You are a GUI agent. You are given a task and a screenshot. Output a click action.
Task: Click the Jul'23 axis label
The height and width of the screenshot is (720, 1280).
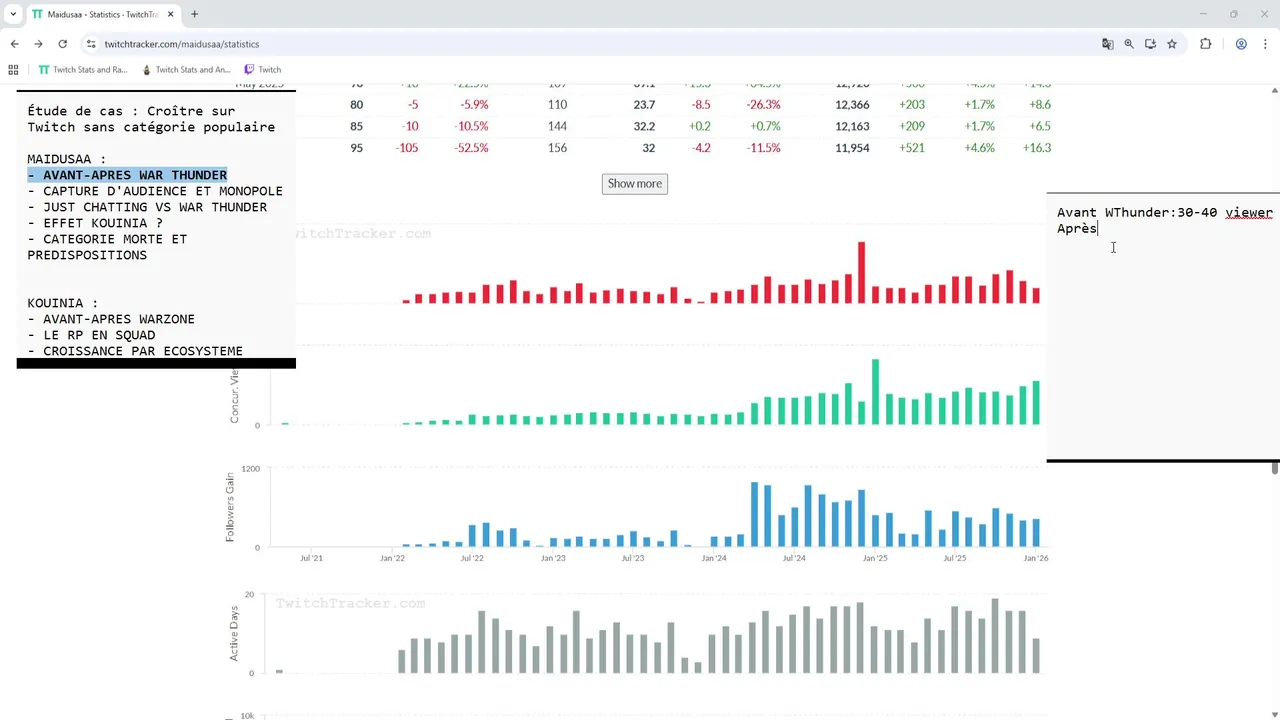[x=633, y=558]
